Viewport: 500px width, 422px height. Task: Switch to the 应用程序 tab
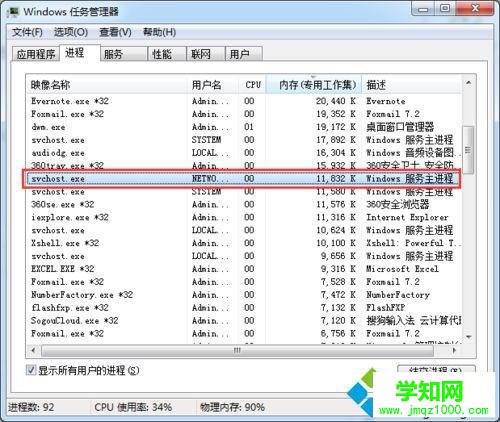(x=36, y=54)
